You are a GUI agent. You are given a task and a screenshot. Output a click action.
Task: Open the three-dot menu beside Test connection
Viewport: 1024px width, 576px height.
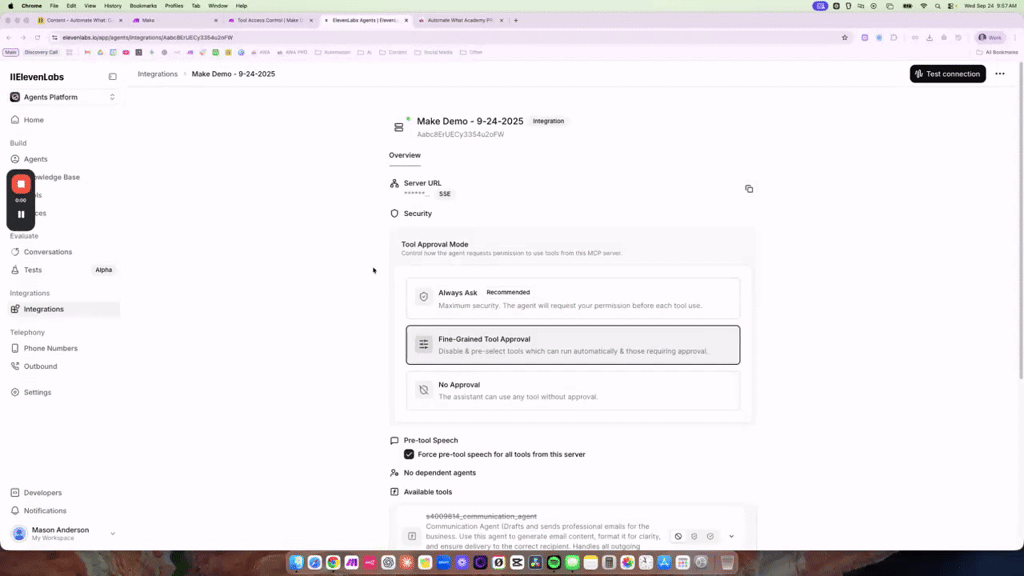[x=1000, y=74]
